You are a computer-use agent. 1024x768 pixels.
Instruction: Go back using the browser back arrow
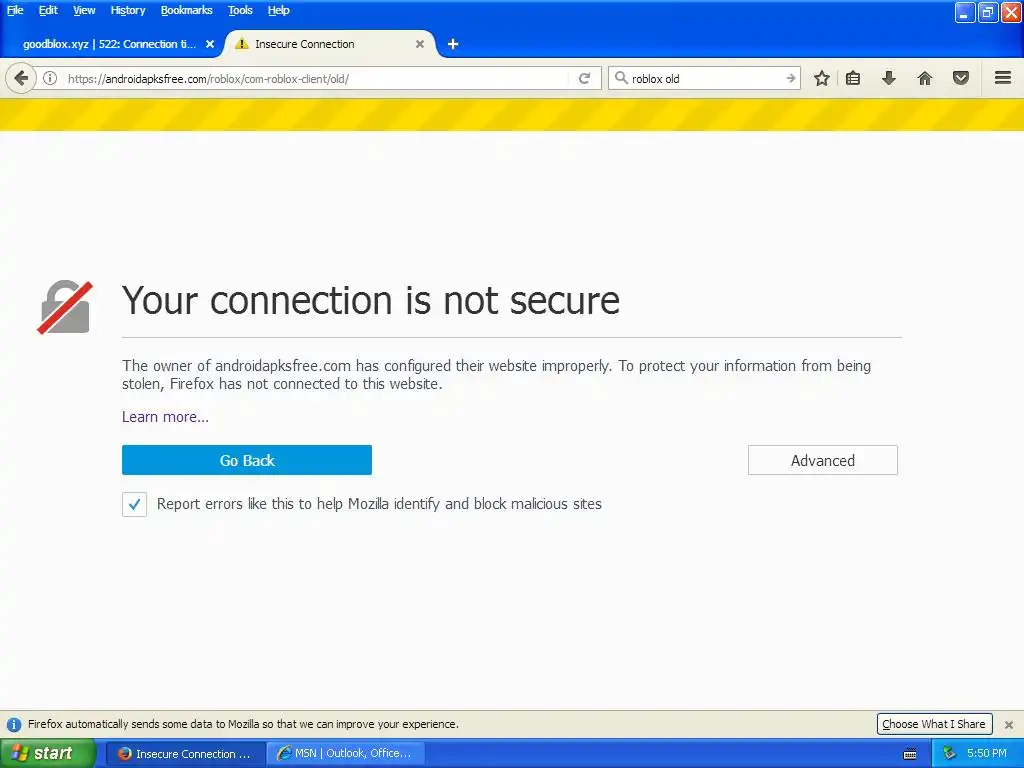(x=21, y=78)
